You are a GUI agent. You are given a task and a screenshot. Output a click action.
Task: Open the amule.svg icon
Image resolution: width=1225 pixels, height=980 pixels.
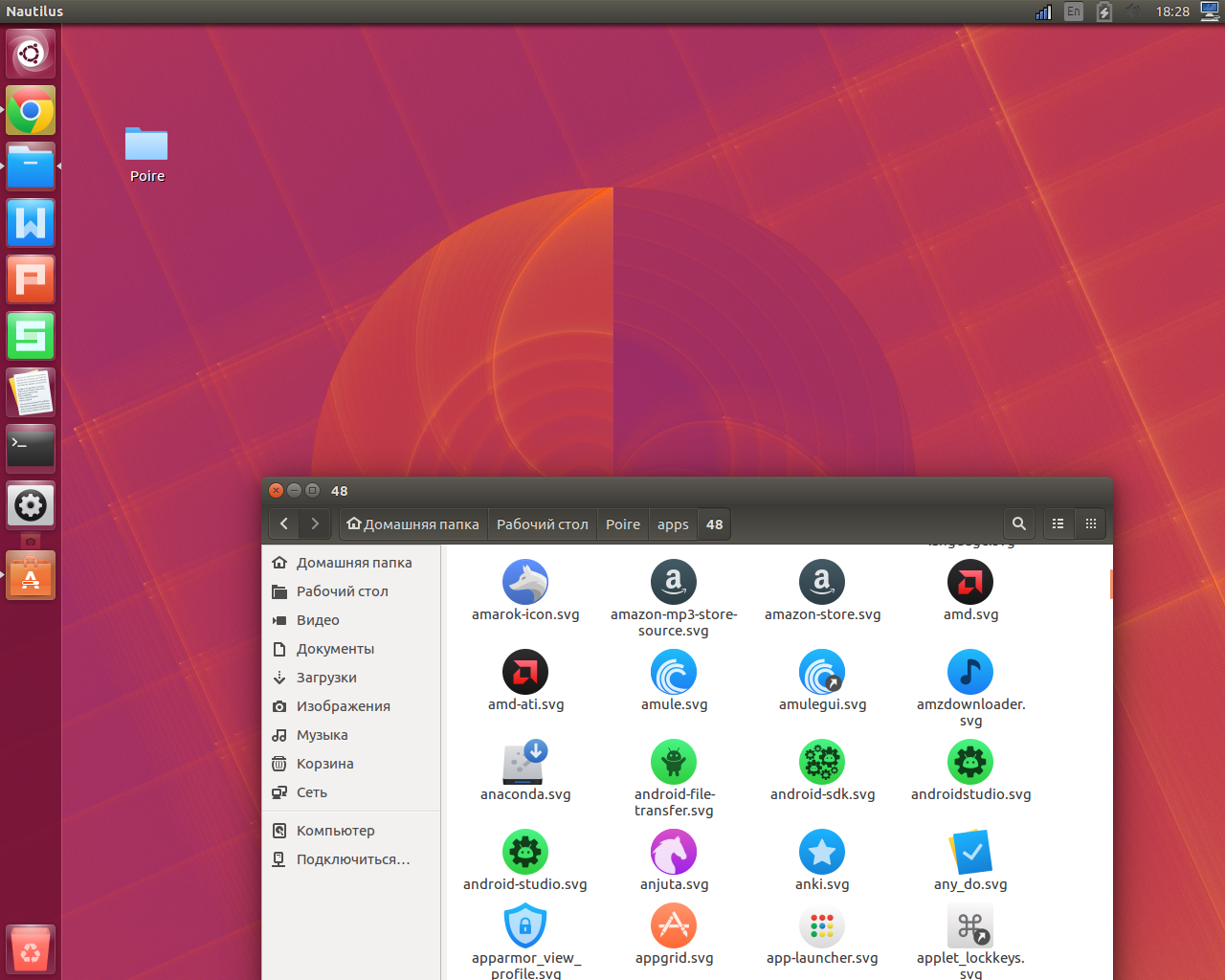674,672
